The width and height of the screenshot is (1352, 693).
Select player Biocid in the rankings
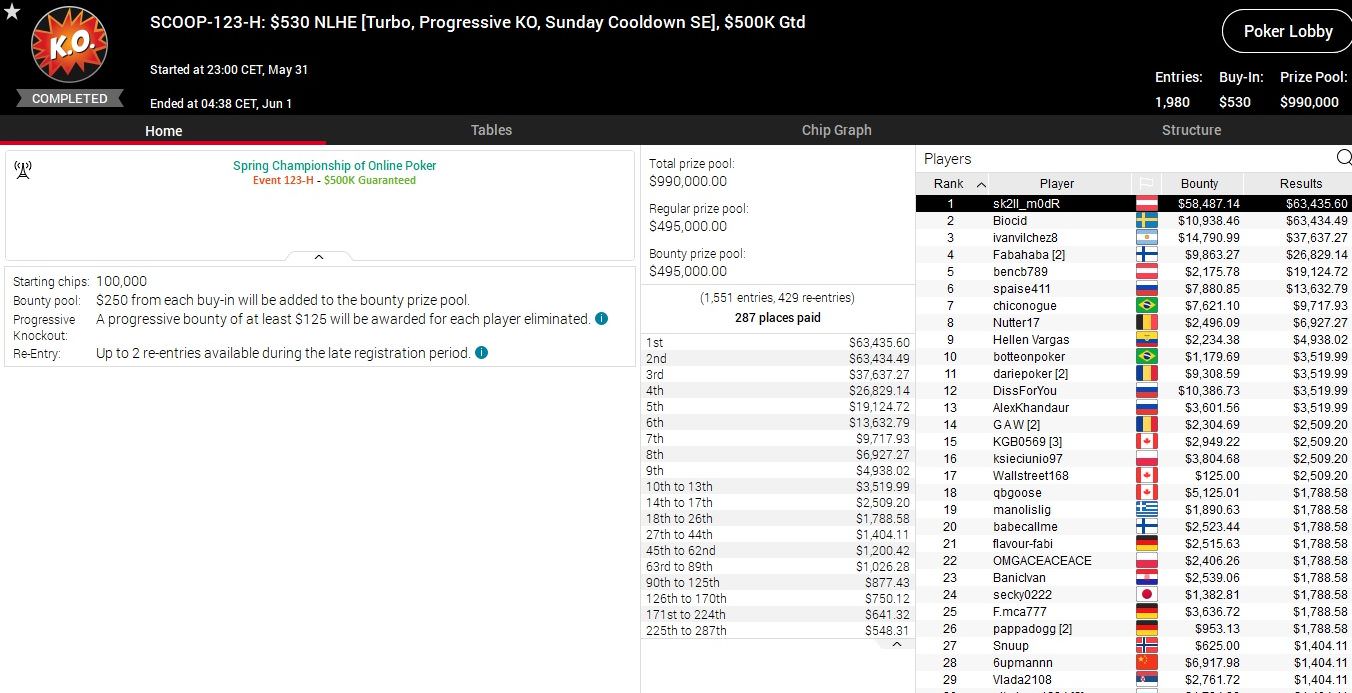1009,221
